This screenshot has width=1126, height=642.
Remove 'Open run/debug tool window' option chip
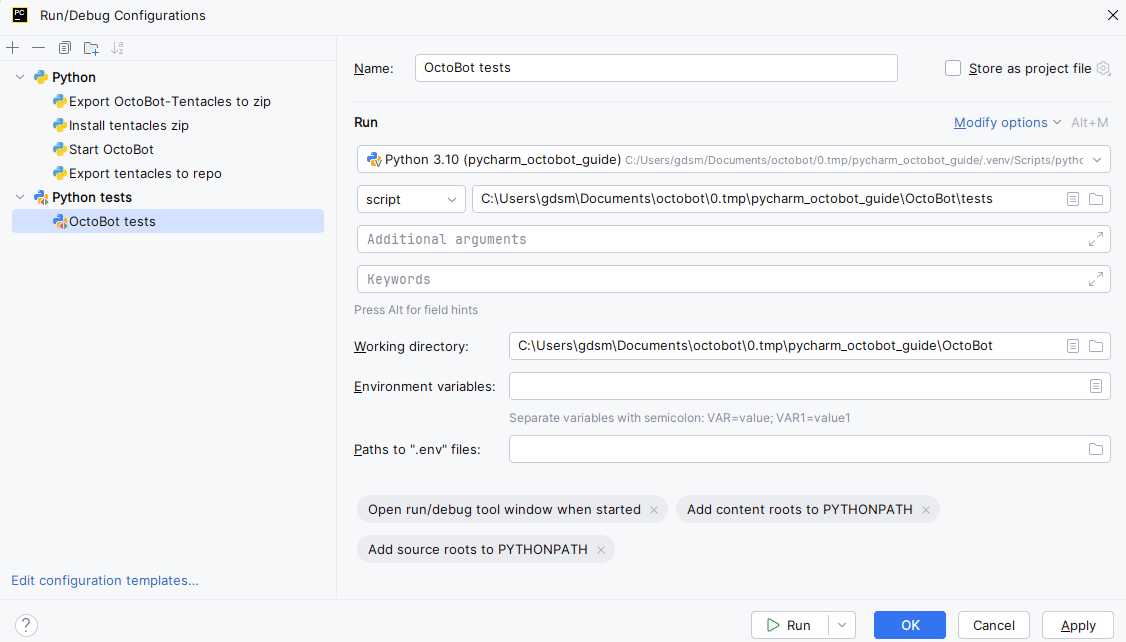pos(654,510)
